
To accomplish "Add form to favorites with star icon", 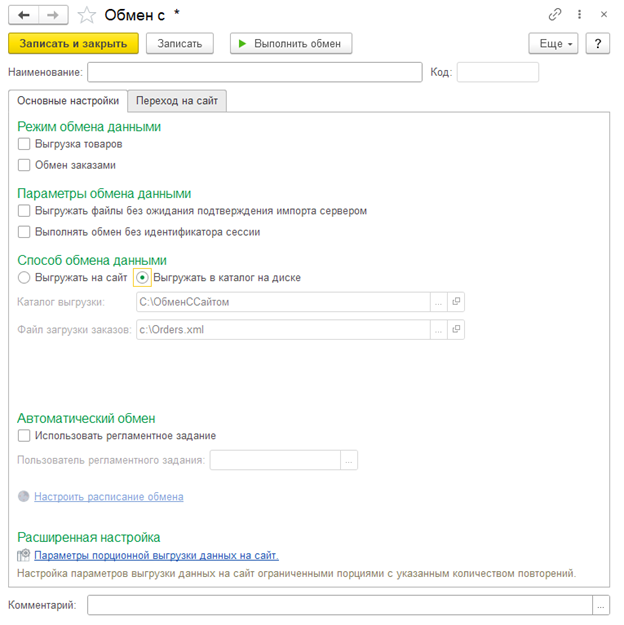I will pyautogui.click(x=87, y=15).
